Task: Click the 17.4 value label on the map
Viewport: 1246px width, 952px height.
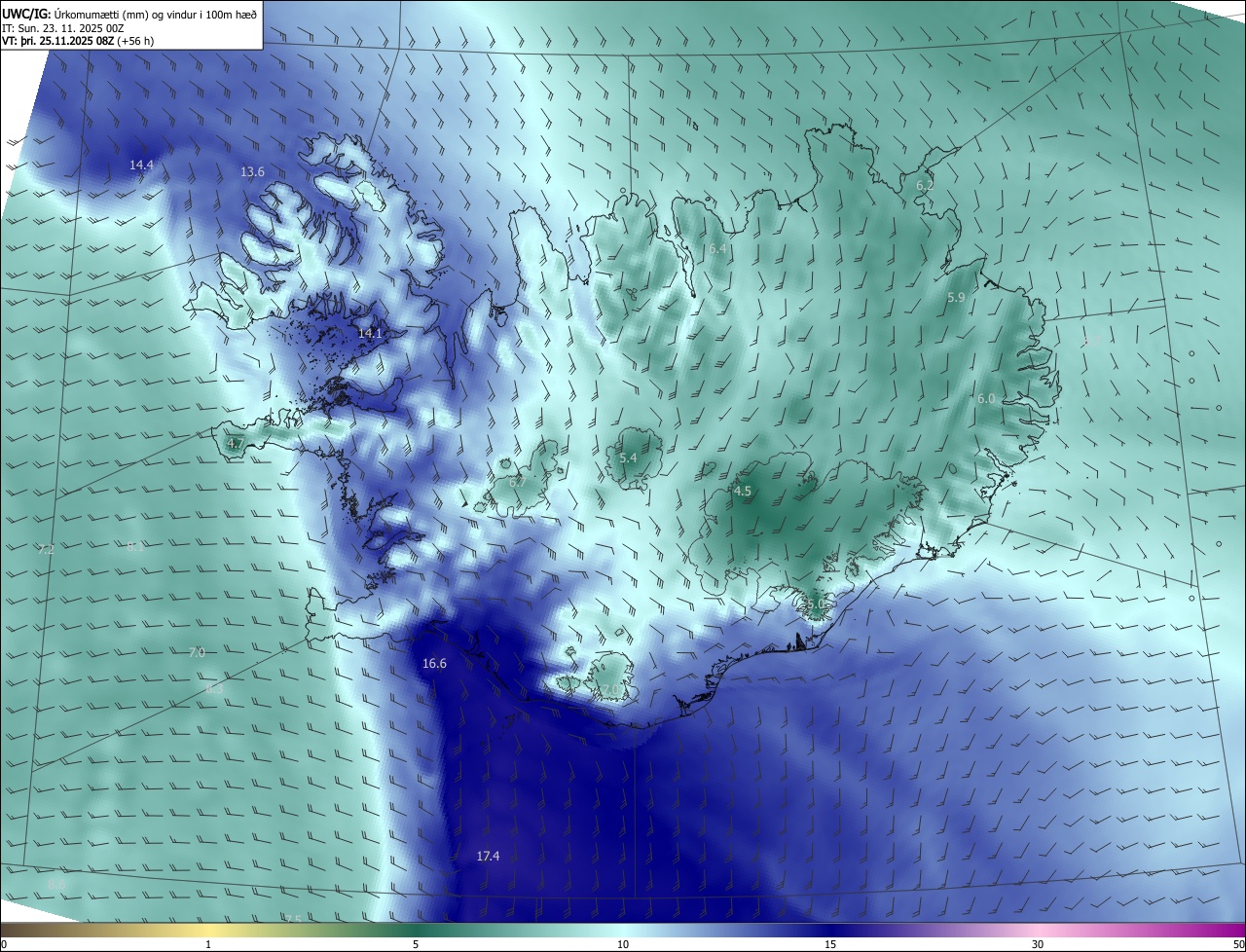Action: pos(488,857)
